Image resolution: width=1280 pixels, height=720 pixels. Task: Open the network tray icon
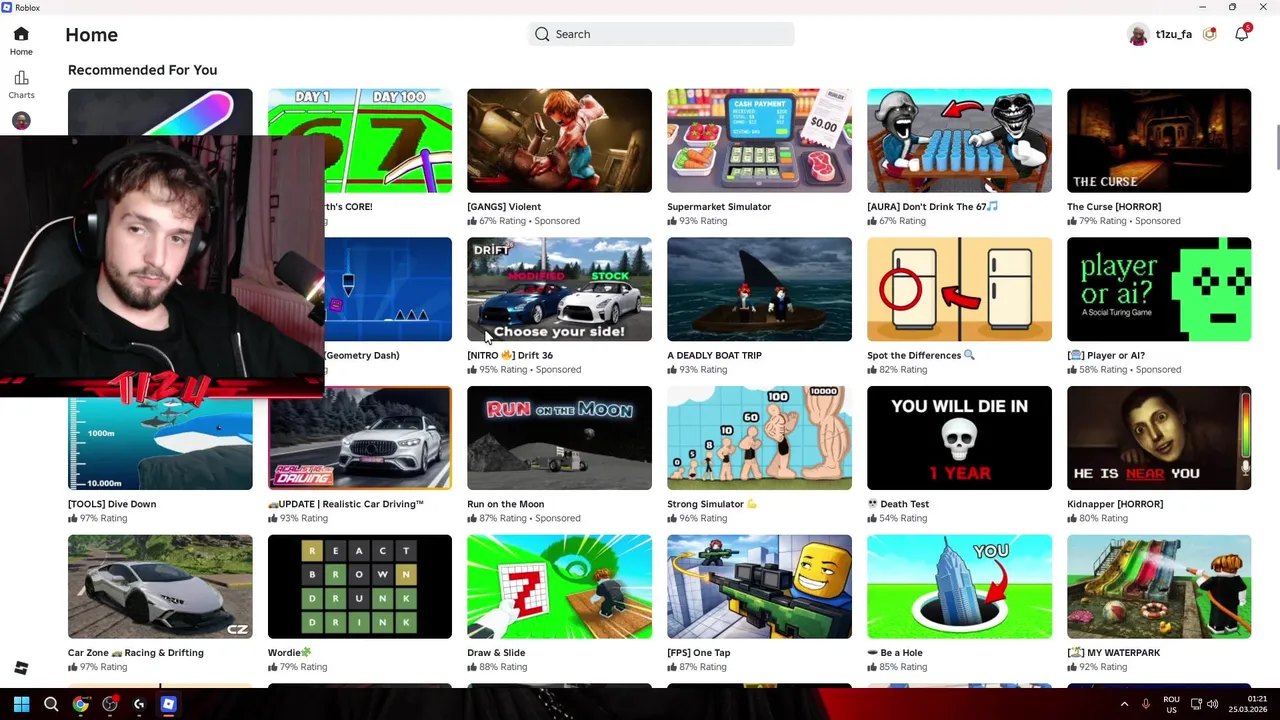tap(1196, 704)
